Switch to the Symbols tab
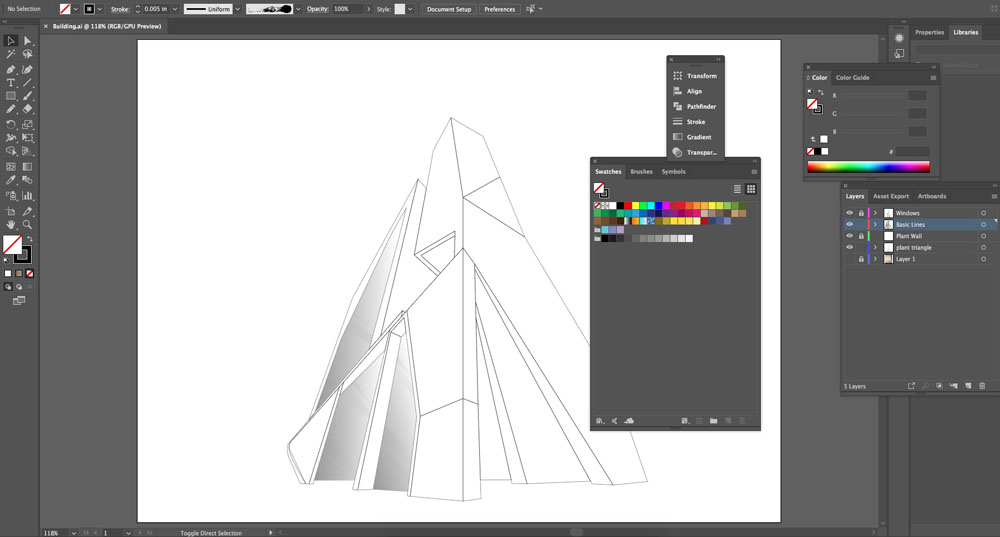The height and width of the screenshot is (537, 1000). tap(673, 172)
